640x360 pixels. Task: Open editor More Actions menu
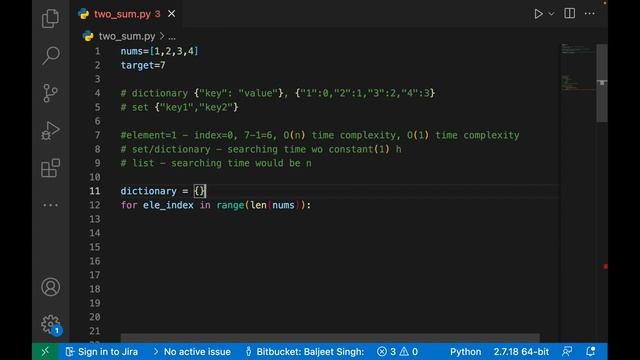tap(589, 13)
